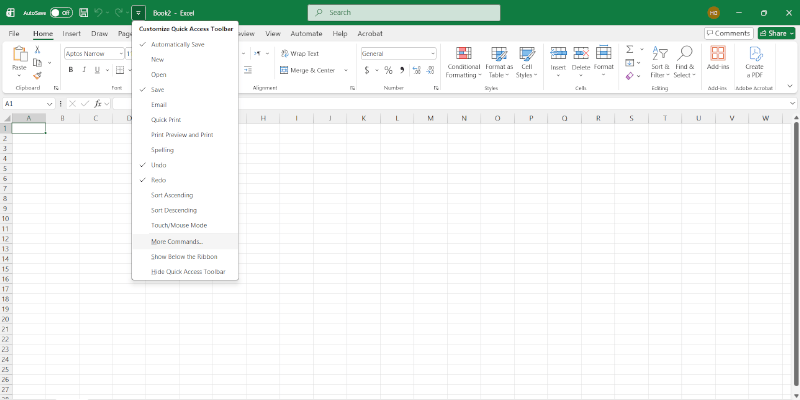Expand the Share button dropdown

click(788, 33)
